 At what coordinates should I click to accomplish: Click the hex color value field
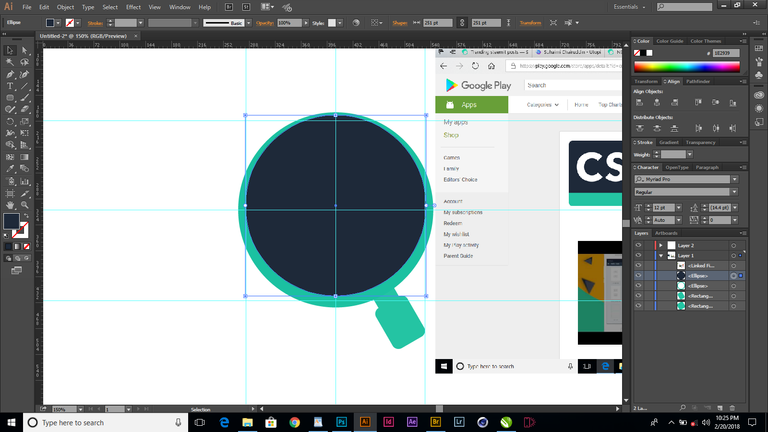click(726, 53)
